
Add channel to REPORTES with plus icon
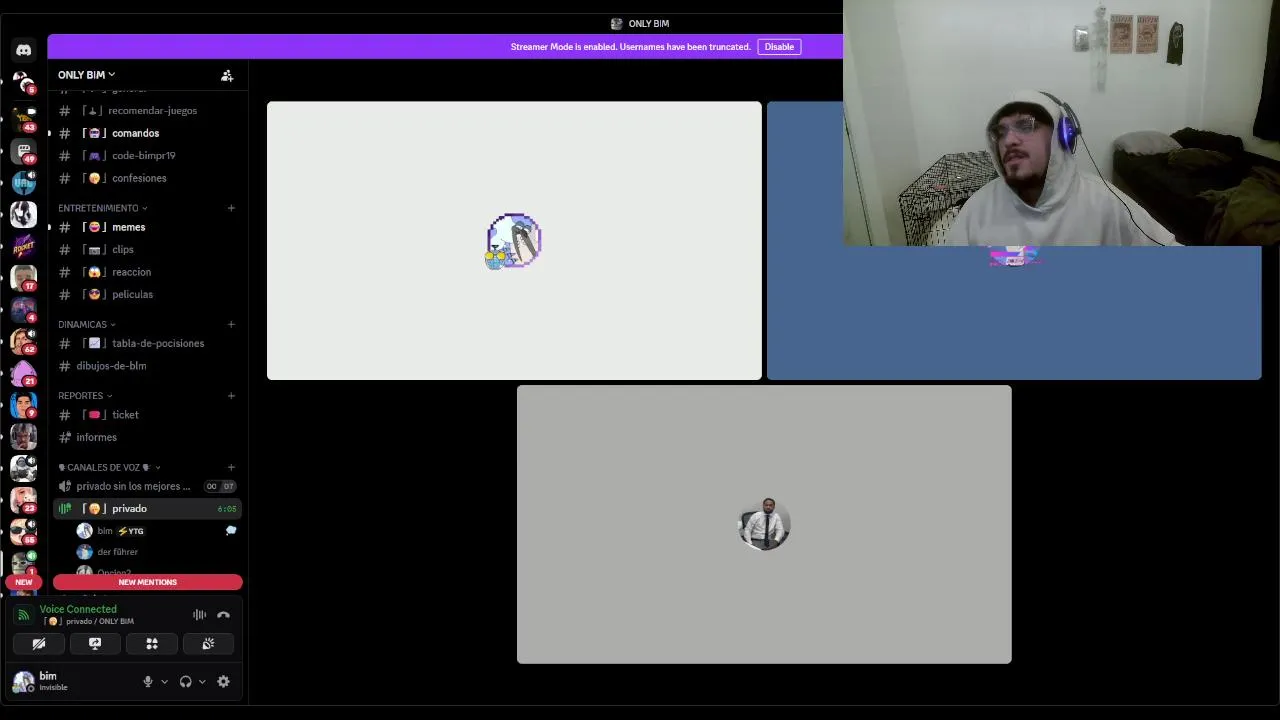[231, 395]
